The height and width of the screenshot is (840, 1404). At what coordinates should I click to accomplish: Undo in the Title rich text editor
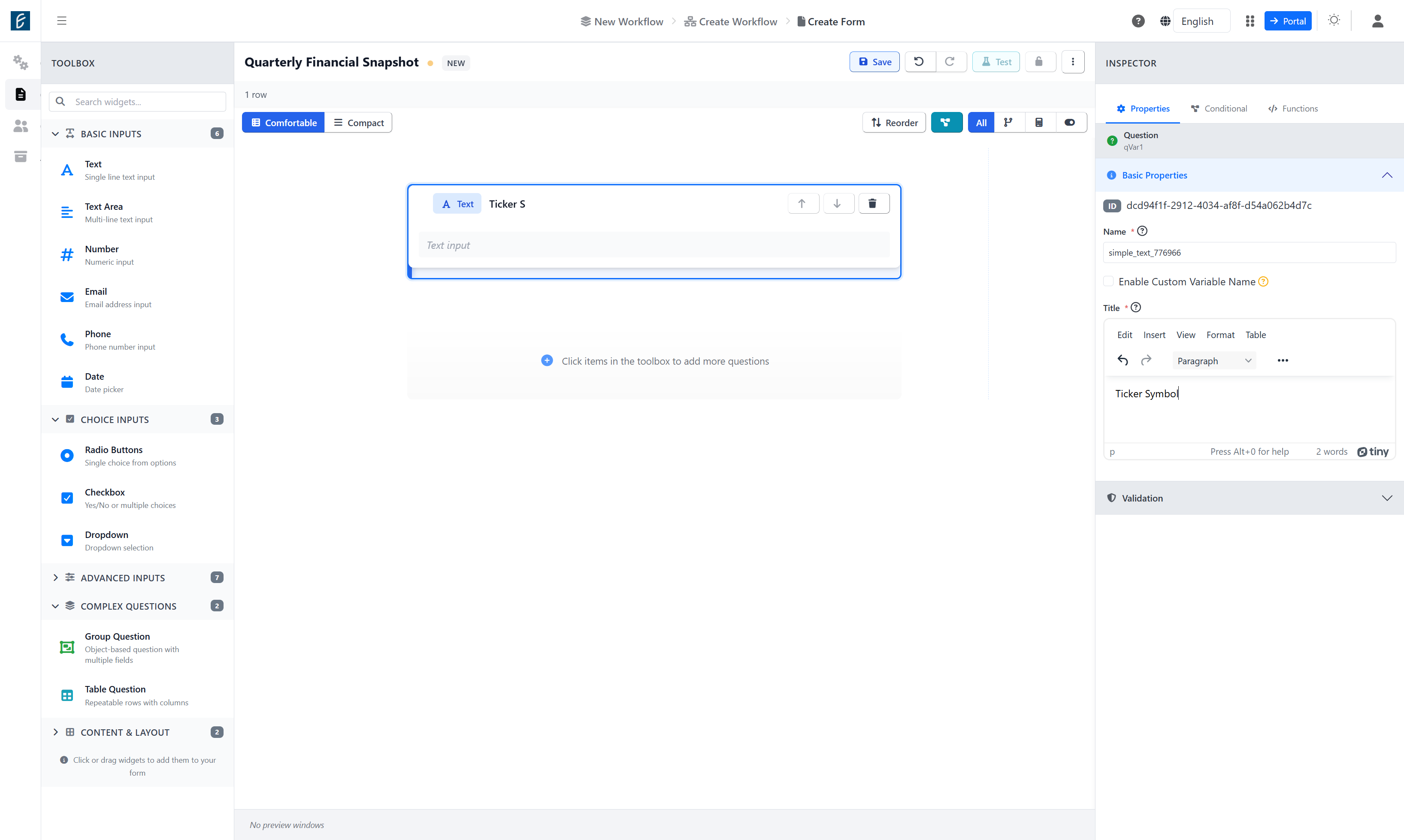tap(1123, 360)
